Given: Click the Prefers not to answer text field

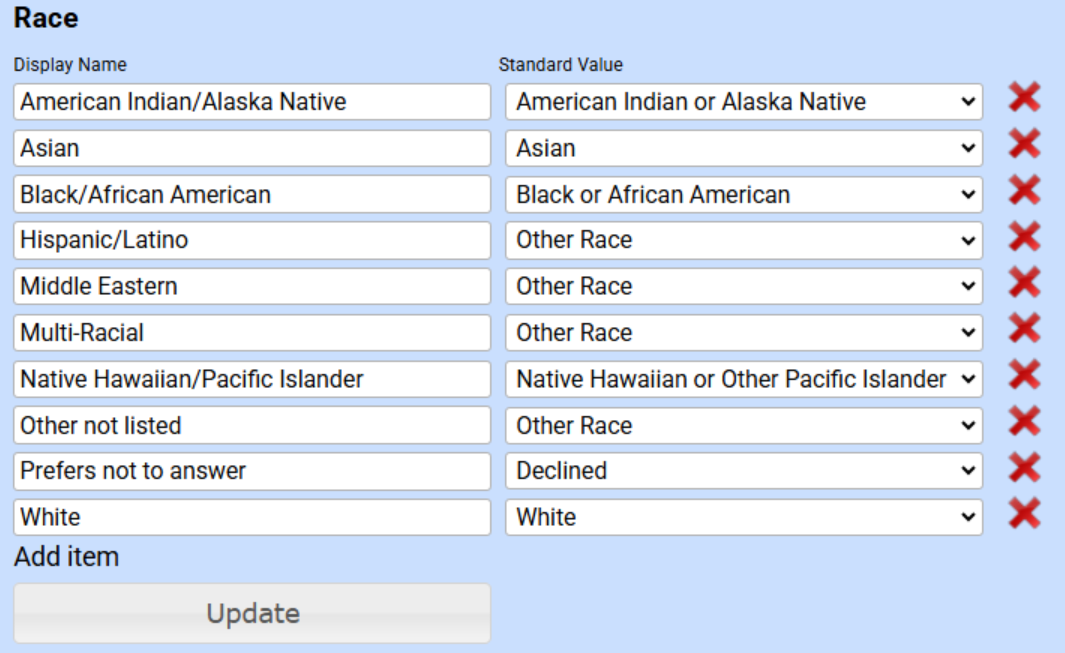Looking at the screenshot, I should [x=252, y=471].
